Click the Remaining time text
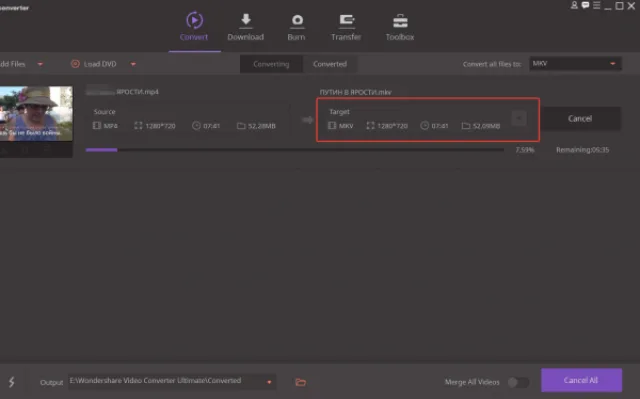 [x=582, y=150]
